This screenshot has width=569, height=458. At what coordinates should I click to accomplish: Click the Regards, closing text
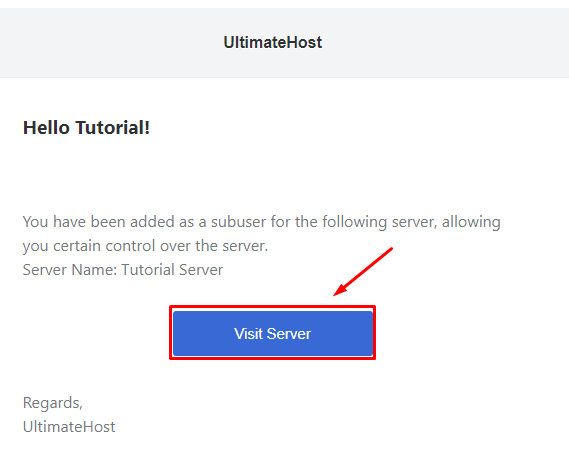click(53, 403)
